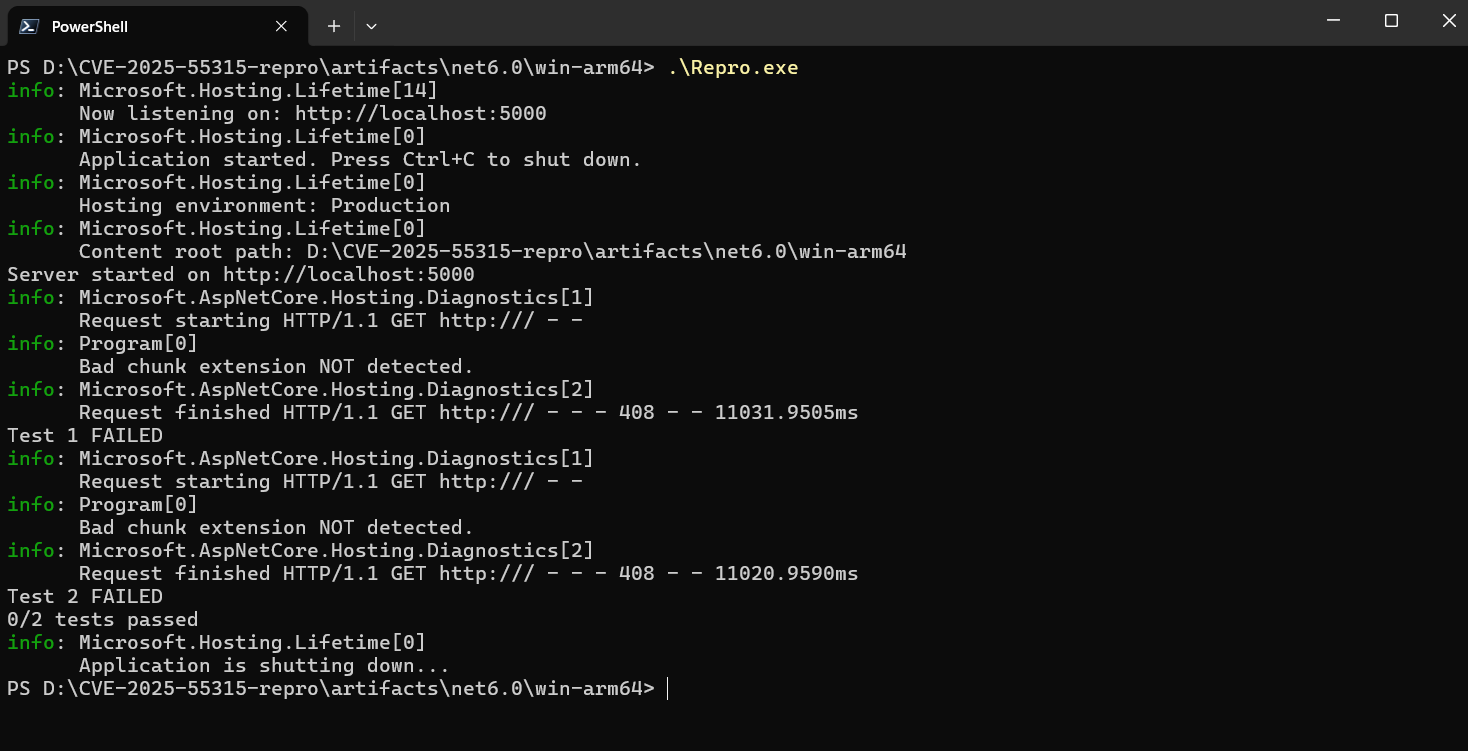Minimize the terminal window
Image resolution: width=1468 pixels, height=751 pixels.
click(x=1333, y=21)
